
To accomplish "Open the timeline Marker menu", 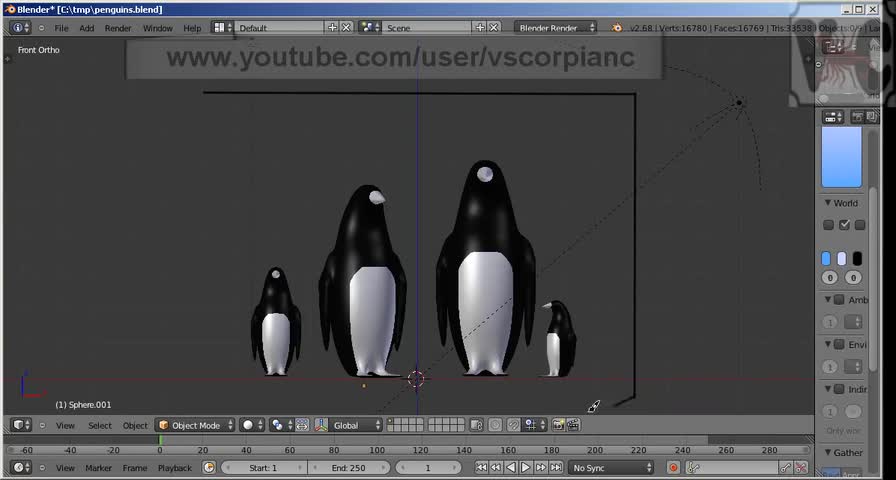I will 99,468.
